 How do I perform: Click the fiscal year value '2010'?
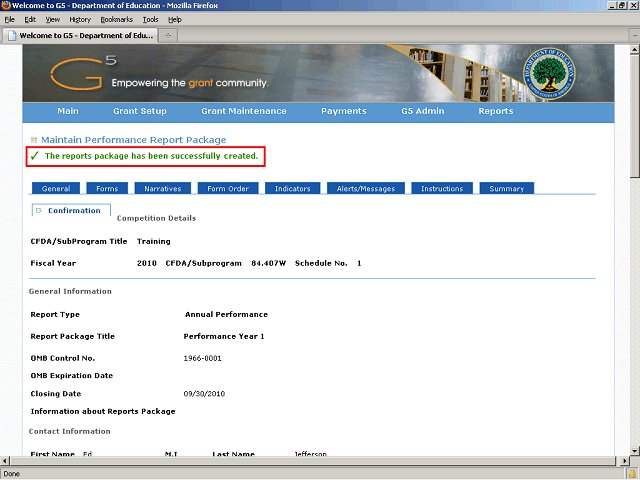tap(147, 263)
